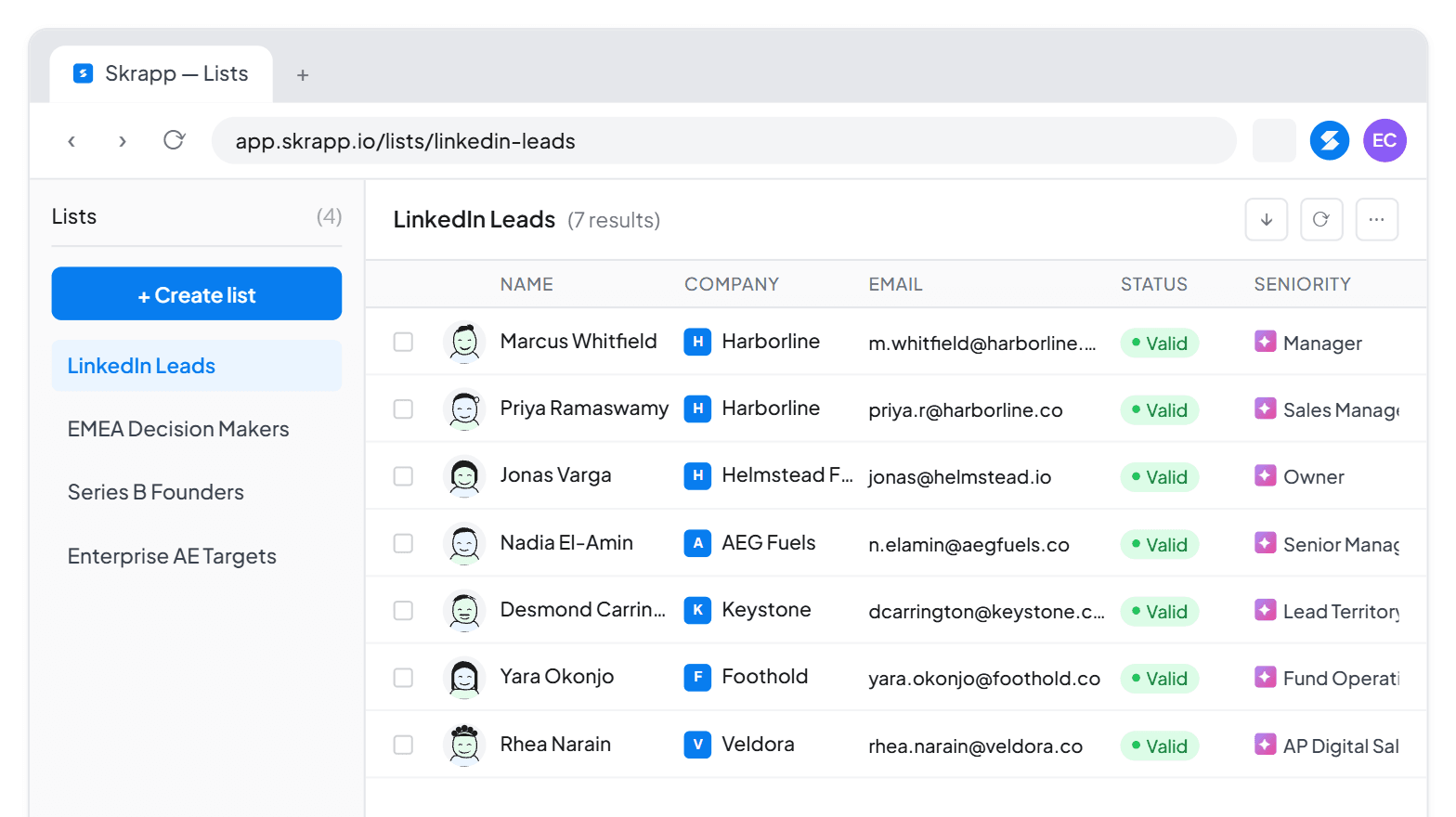The width and height of the screenshot is (1456, 817).
Task: Click Marcus Whitfield's avatar icon
Action: [x=464, y=342]
